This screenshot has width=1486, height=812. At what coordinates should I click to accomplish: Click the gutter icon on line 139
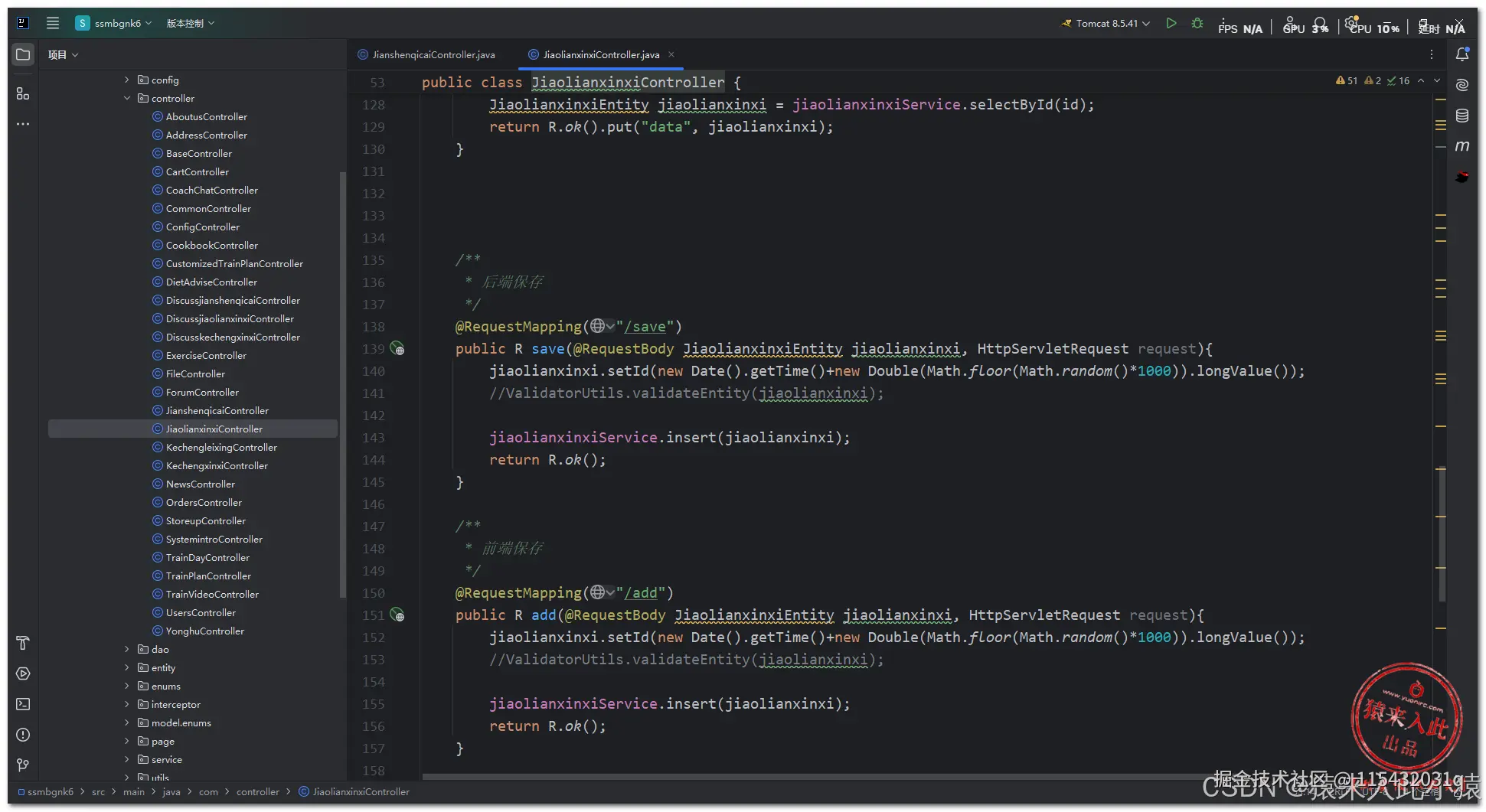(397, 349)
